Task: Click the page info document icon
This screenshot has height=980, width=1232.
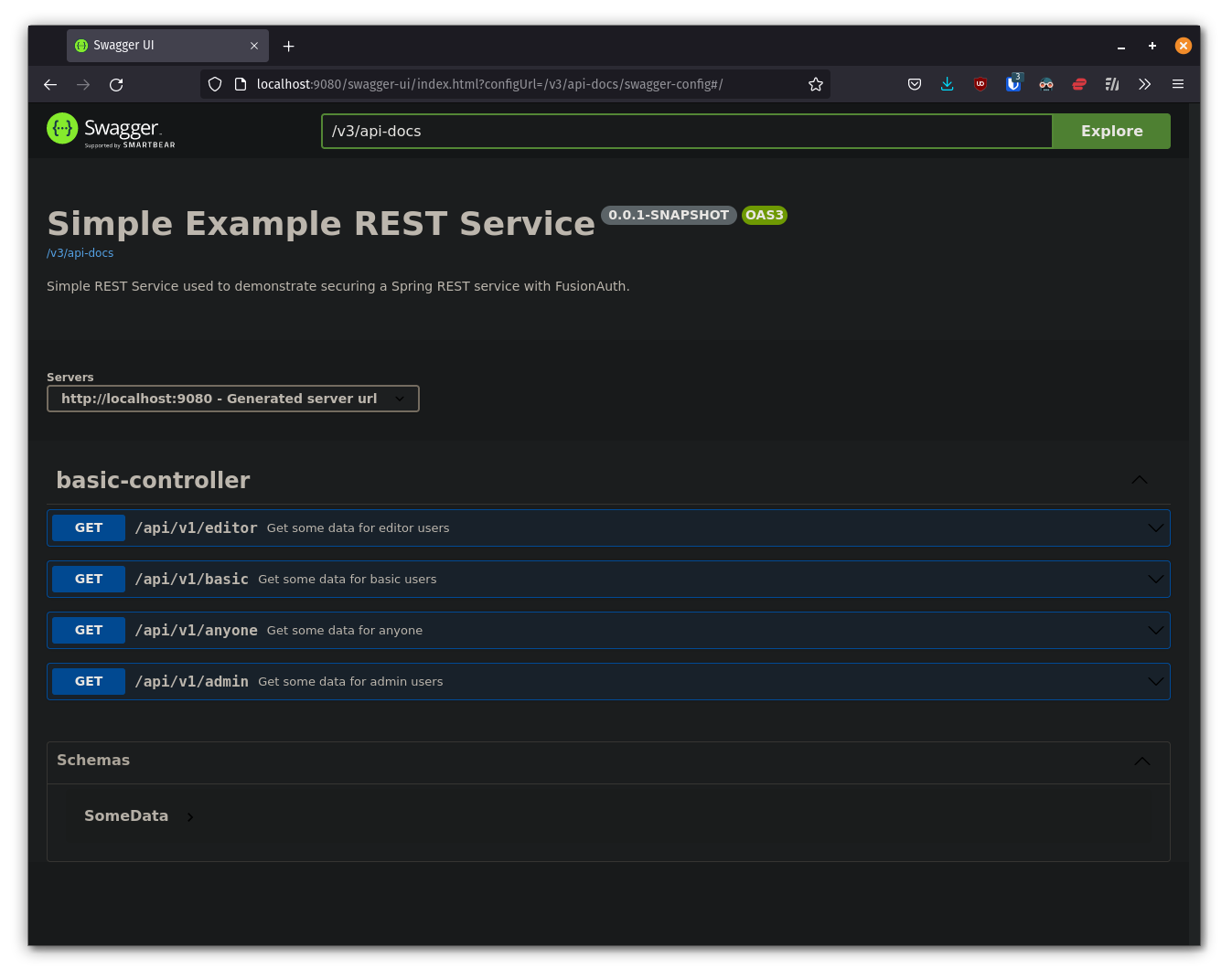Action: [x=241, y=84]
